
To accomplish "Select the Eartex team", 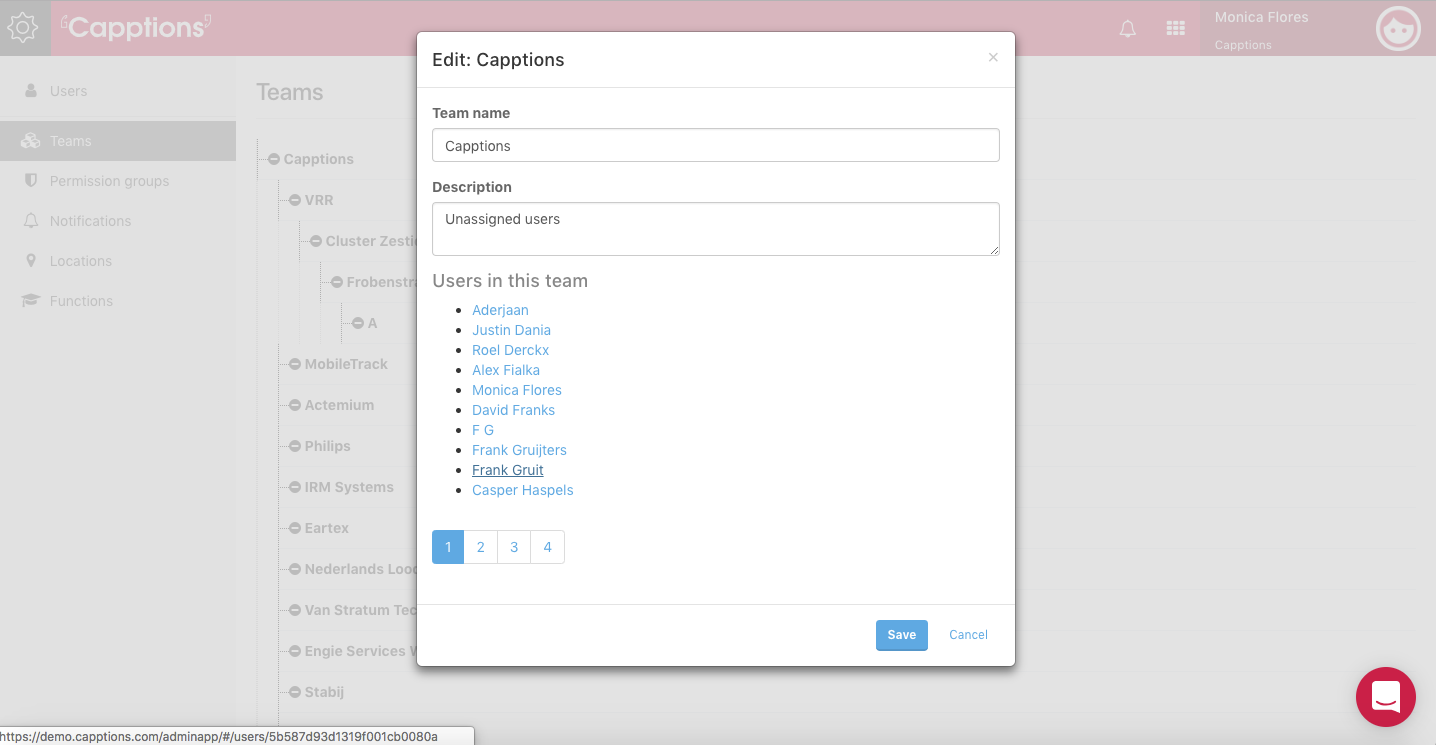I will tap(327, 528).
